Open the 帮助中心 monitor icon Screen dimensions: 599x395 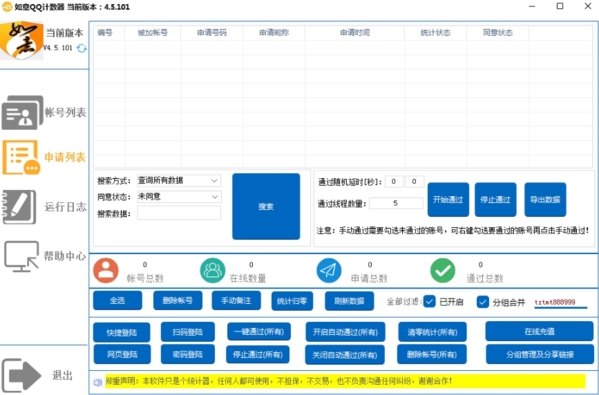pyautogui.click(x=21, y=256)
